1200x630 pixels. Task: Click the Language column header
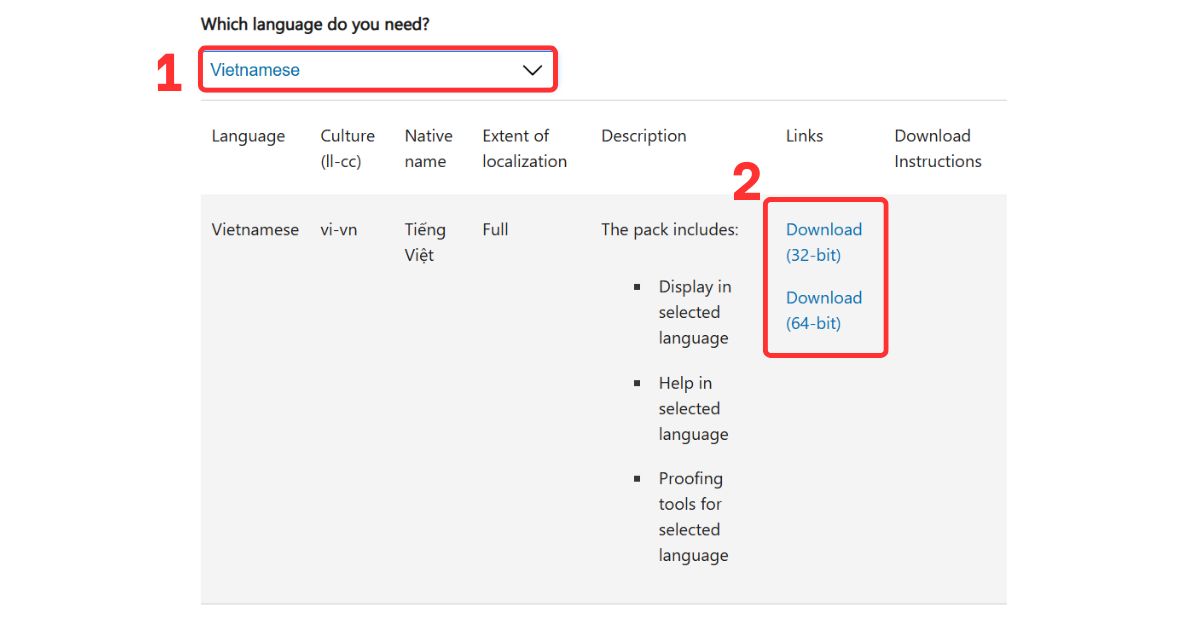tap(248, 136)
